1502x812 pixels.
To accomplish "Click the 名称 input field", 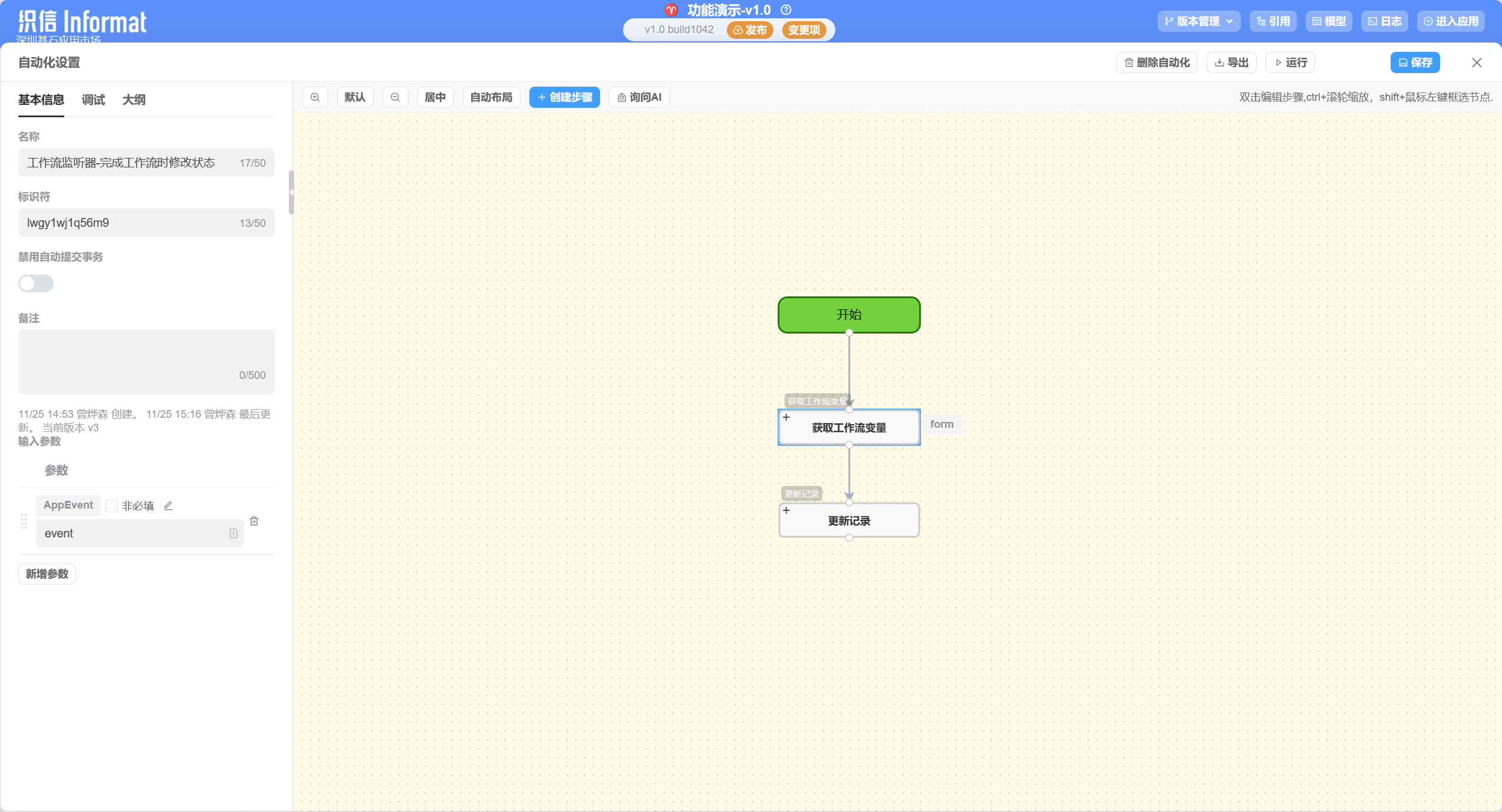I will click(x=130, y=163).
